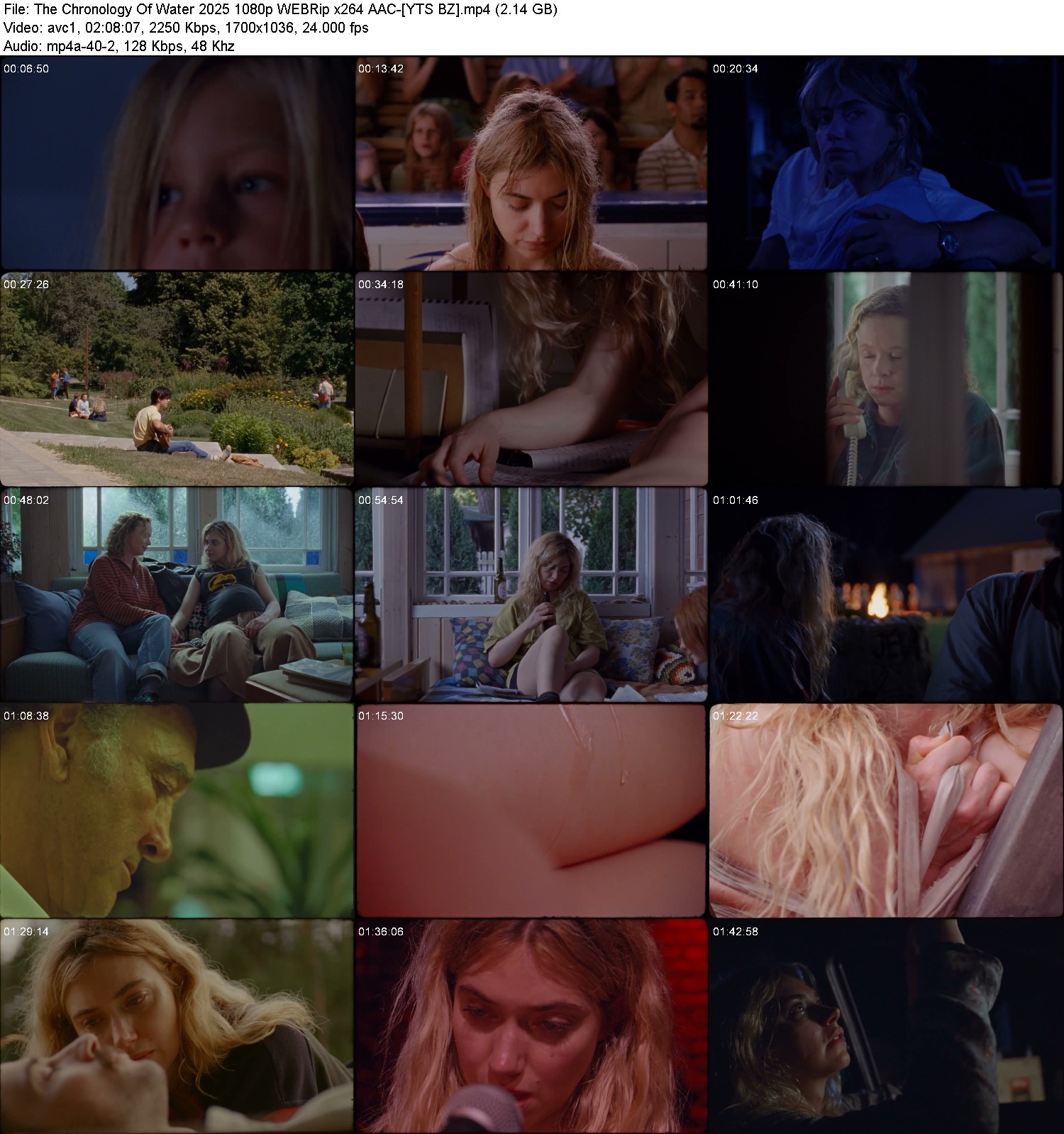Click the 01:22:22 timestamp label
Viewport: 1064px width, 1134px height.
click(736, 716)
